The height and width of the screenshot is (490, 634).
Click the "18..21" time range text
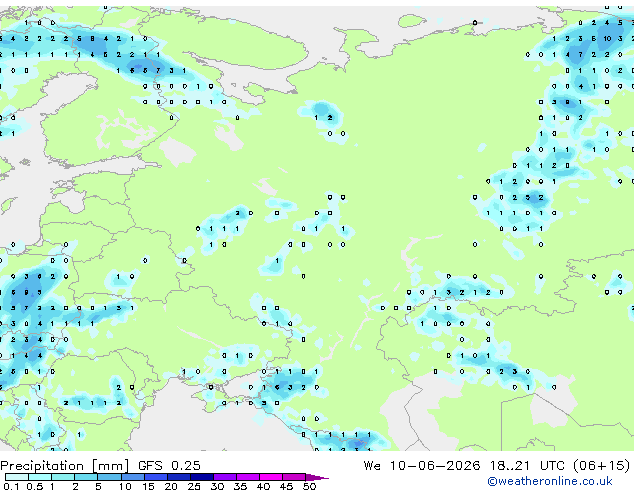pos(509,466)
